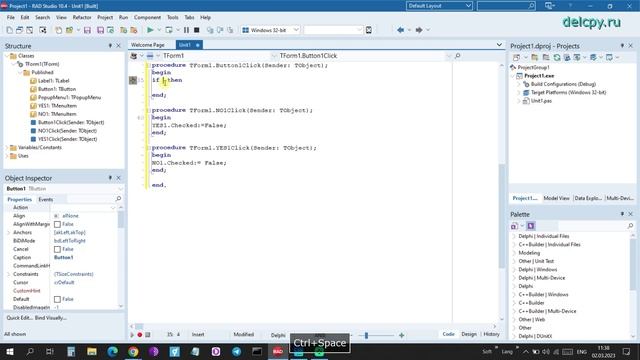Open the Model View tab
The width and height of the screenshot is (640, 360).
click(556, 198)
